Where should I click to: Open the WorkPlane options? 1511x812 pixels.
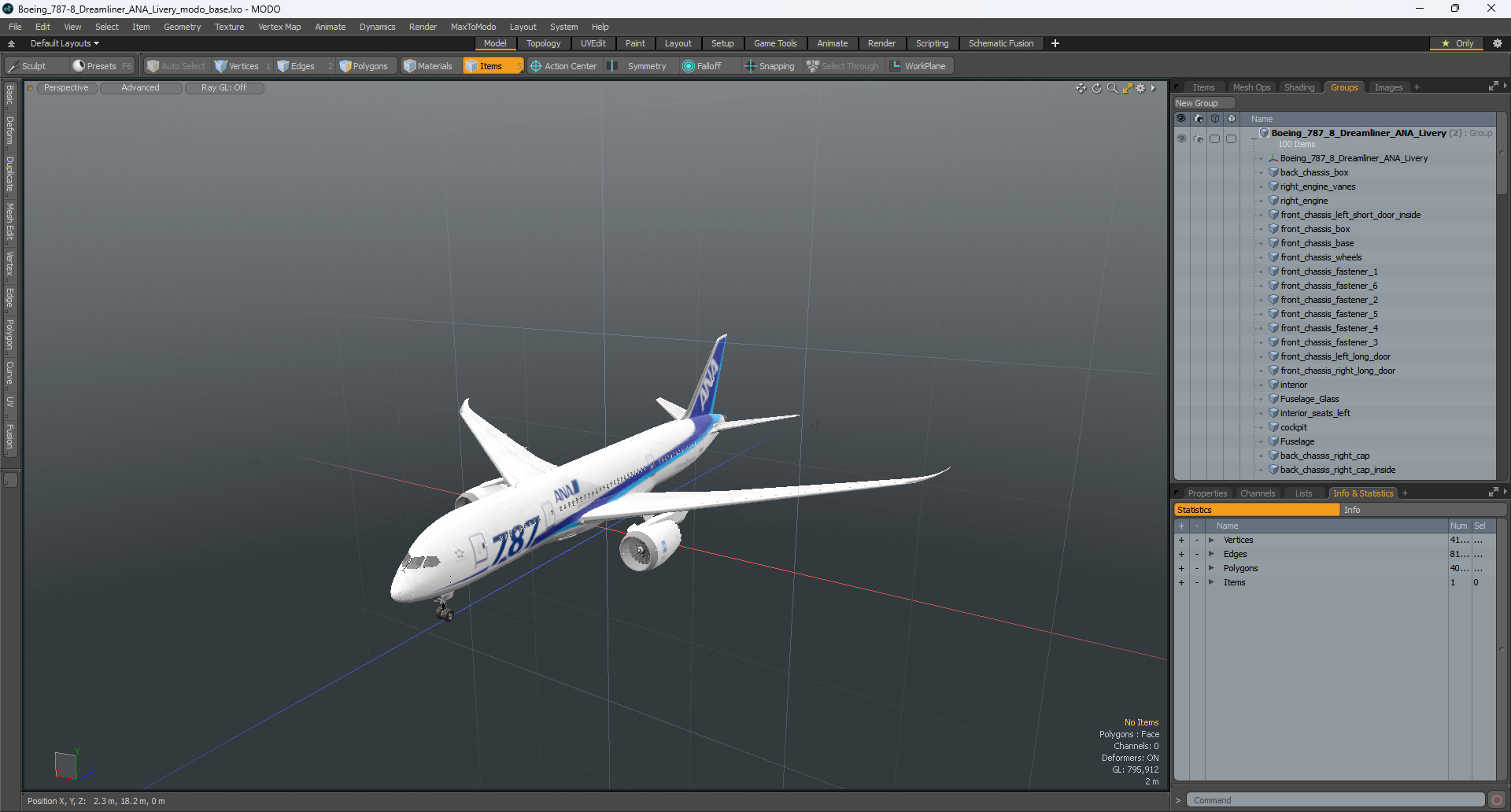coord(918,66)
